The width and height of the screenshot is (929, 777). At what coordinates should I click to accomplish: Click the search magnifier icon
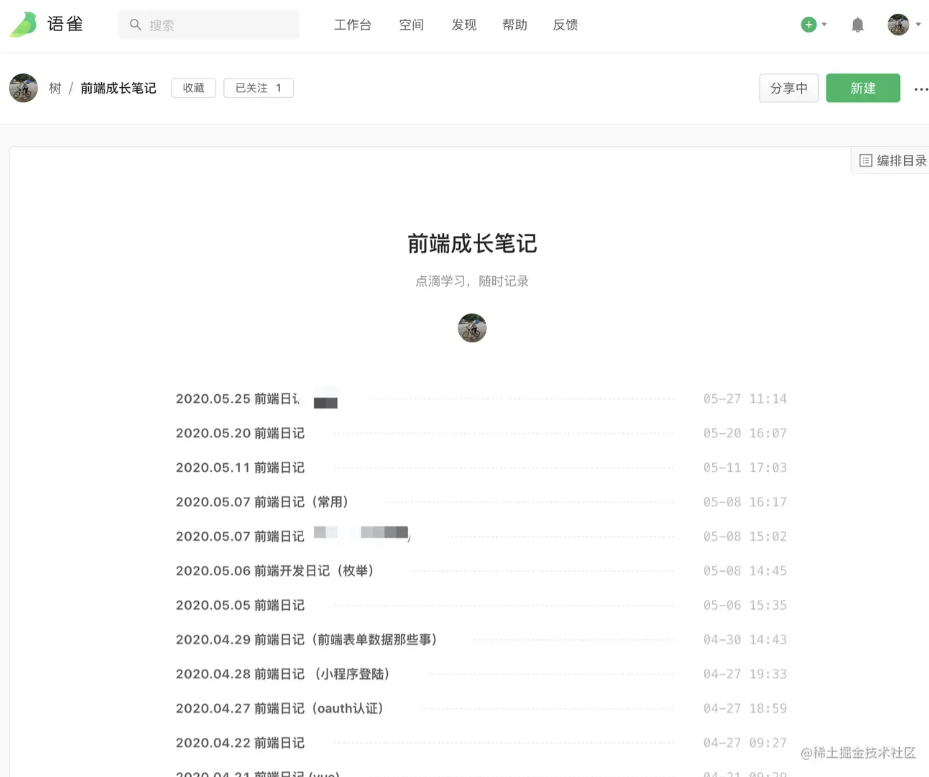(137, 24)
